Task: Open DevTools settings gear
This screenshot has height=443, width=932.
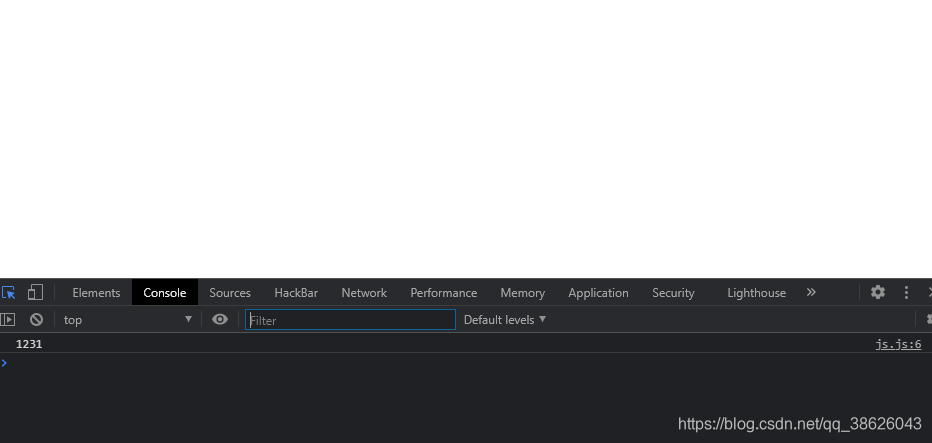Action: click(878, 292)
